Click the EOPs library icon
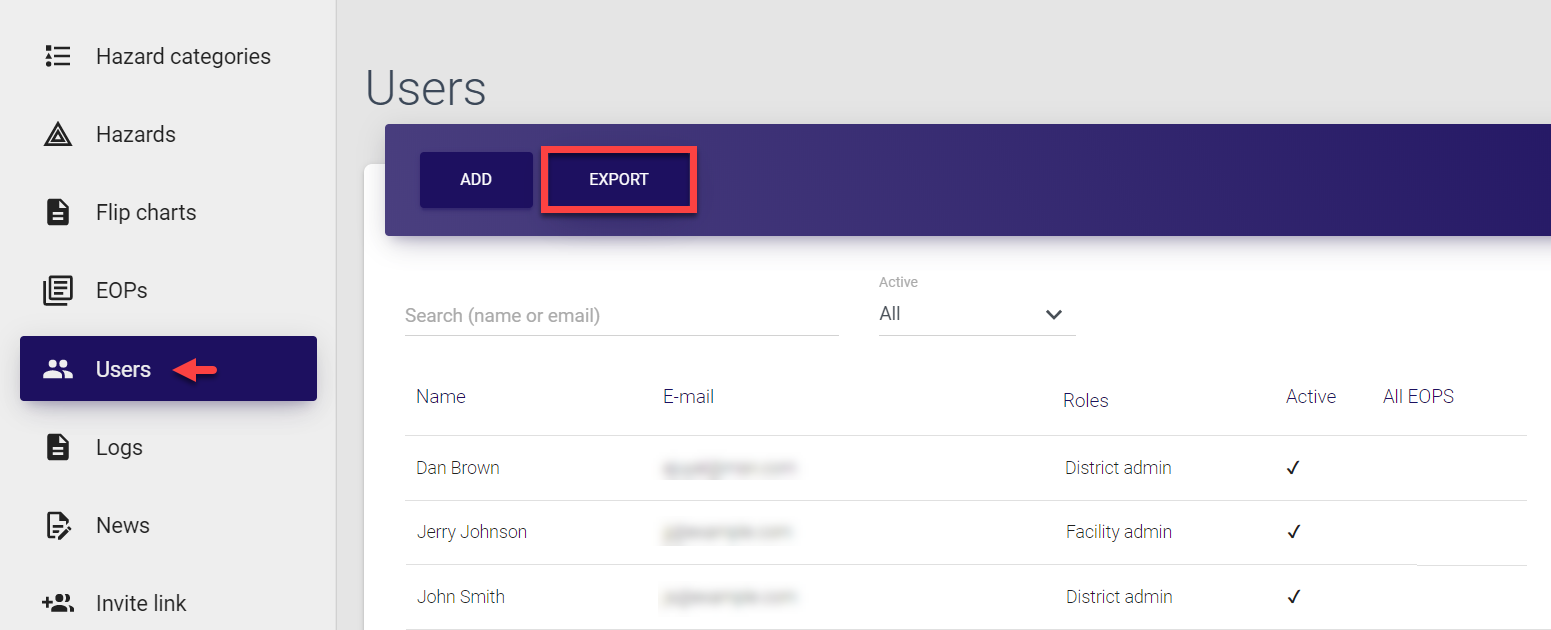The image size is (1551, 630). 58,291
